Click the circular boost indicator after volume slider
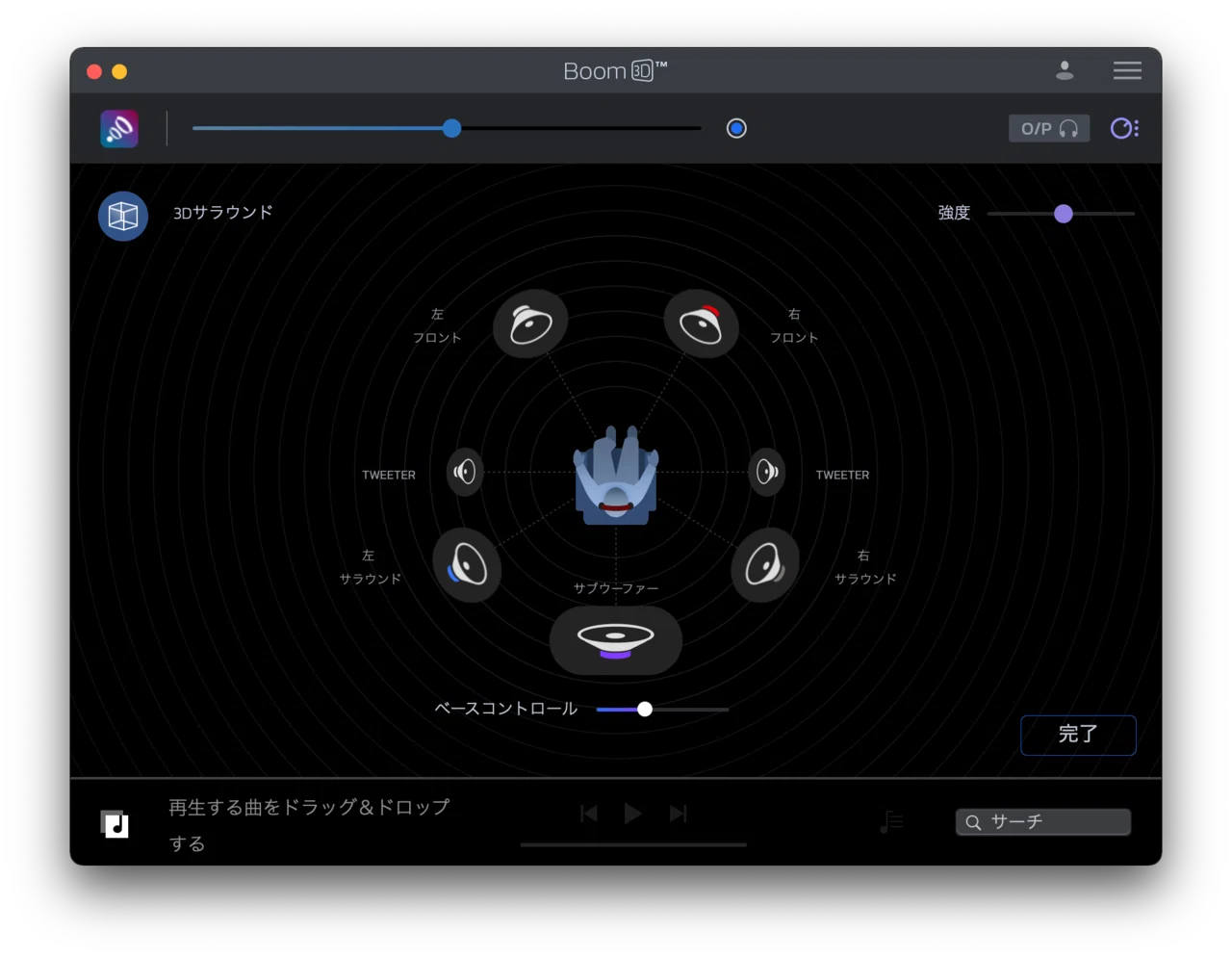Viewport: 1232px width, 958px height. point(736,128)
